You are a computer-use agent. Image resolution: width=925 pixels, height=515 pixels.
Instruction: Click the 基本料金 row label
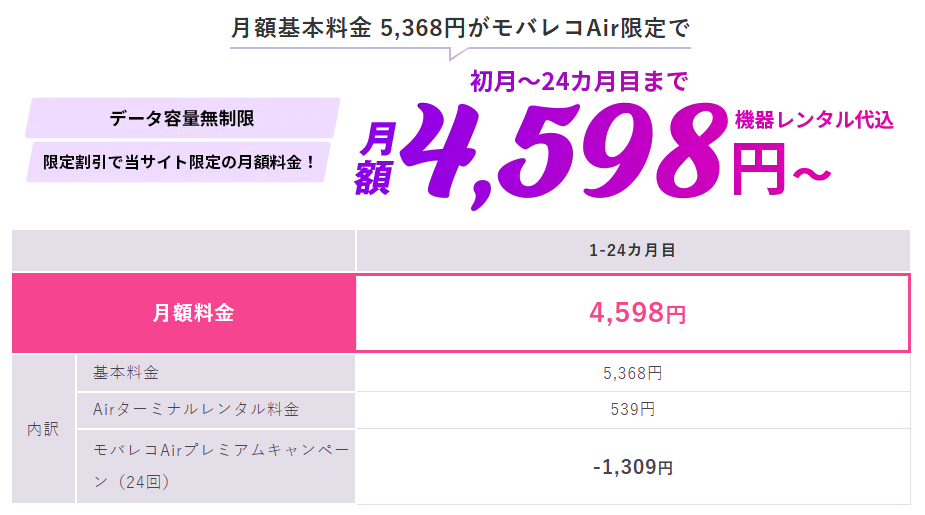point(215,373)
